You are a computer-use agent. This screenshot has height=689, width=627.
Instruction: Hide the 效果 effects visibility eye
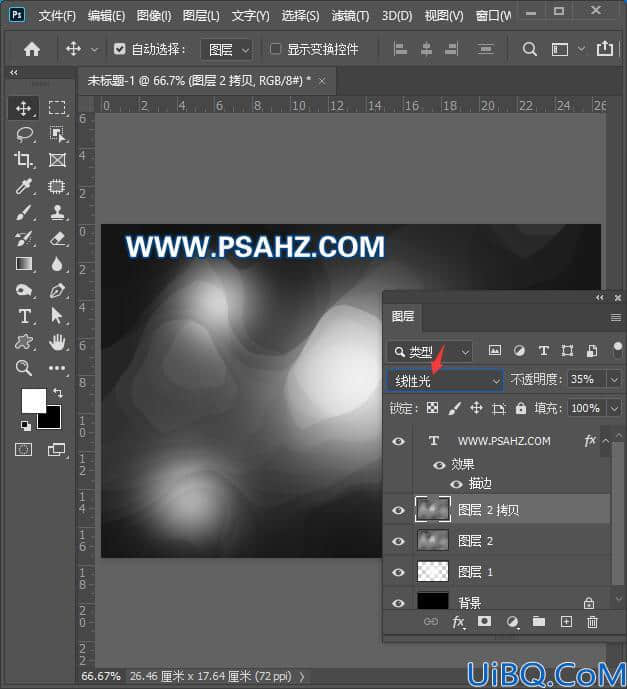(439, 465)
